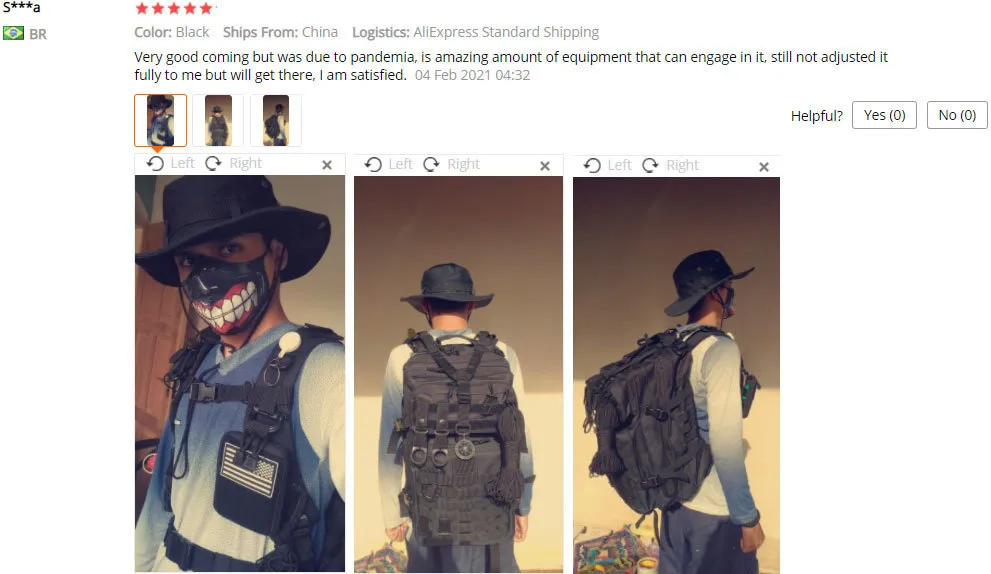The width and height of the screenshot is (991, 574).
Task: Mark review unhelpful with No (0)
Action: pos(957,115)
